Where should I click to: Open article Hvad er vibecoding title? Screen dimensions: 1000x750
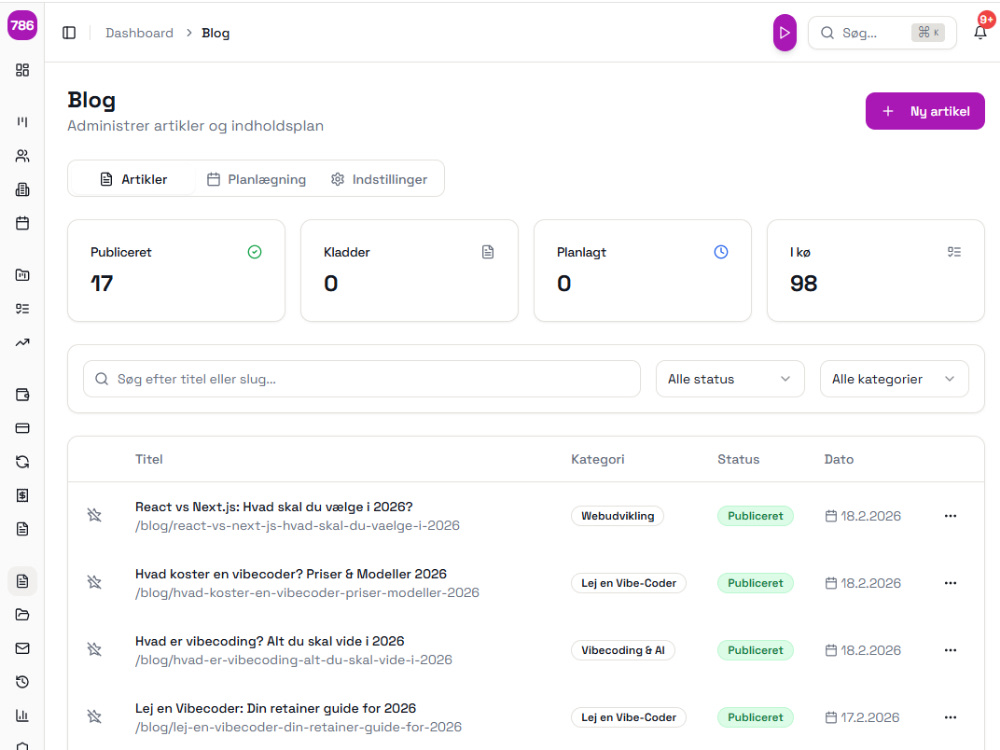[x=270, y=641]
